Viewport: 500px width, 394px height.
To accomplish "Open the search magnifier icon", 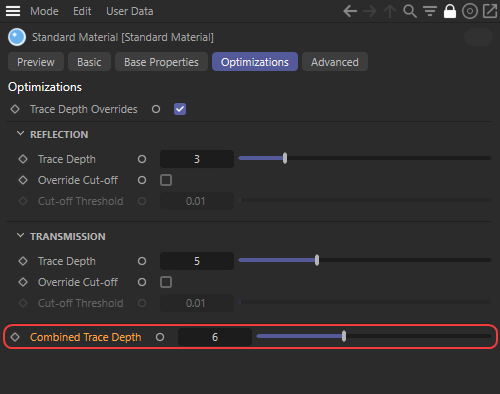I will [410, 11].
